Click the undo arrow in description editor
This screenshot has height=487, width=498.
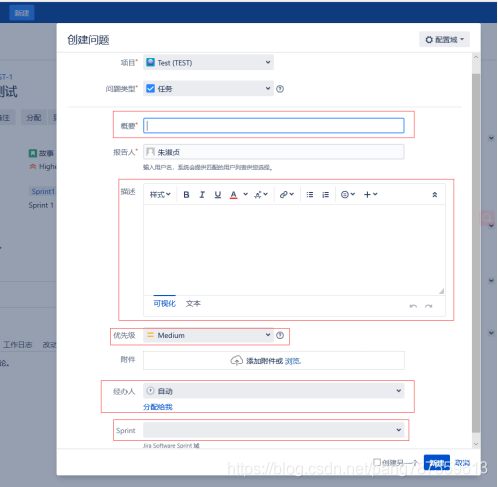click(413, 306)
